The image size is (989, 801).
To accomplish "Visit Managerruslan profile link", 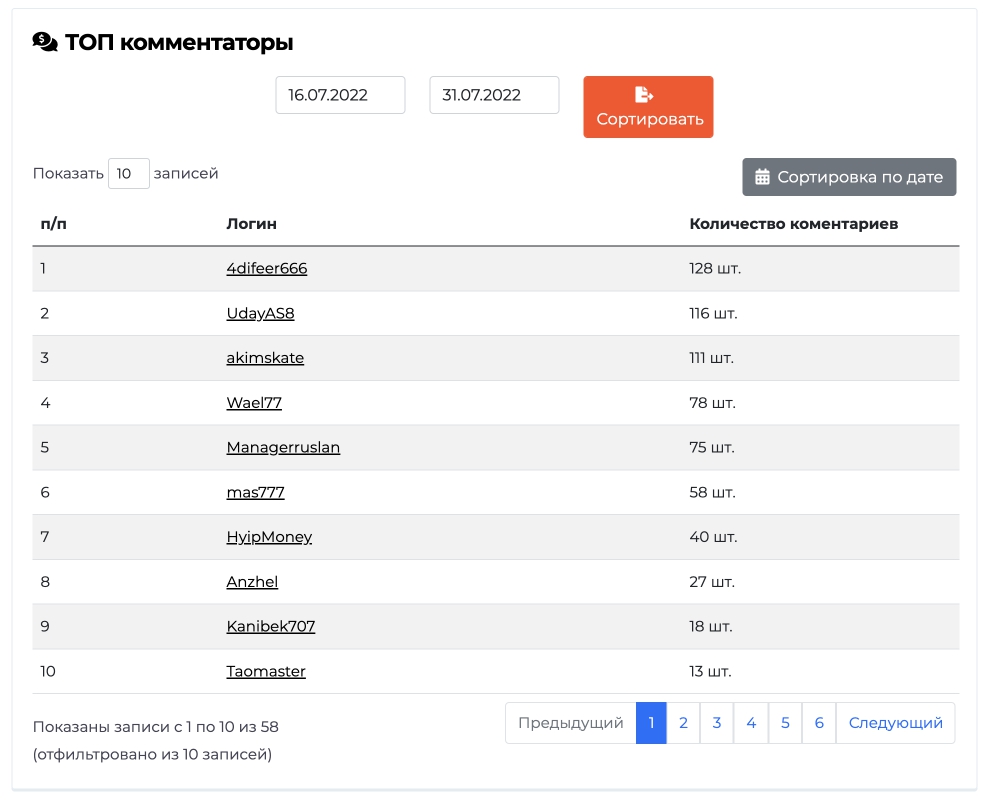I will click(283, 448).
